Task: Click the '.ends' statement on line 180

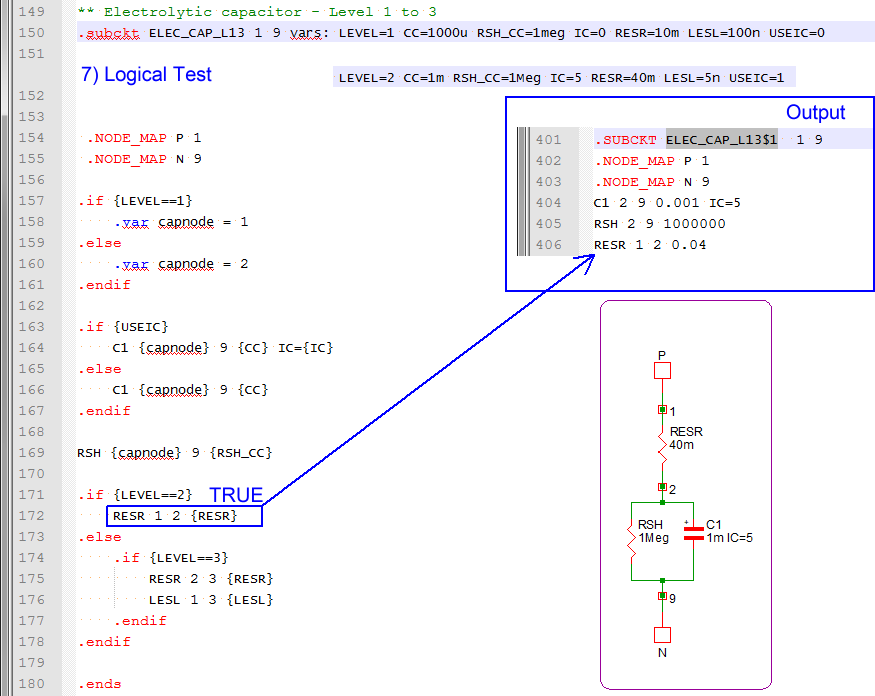Action: [x=99, y=684]
